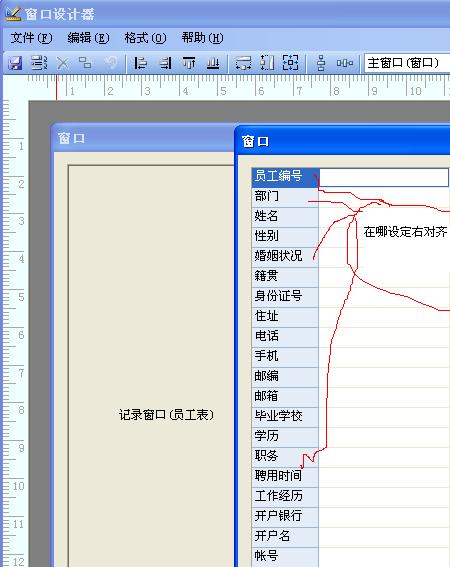The height and width of the screenshot is (567, 450).
Task: Click the make same size icon
Action: (x=290, y=63)
